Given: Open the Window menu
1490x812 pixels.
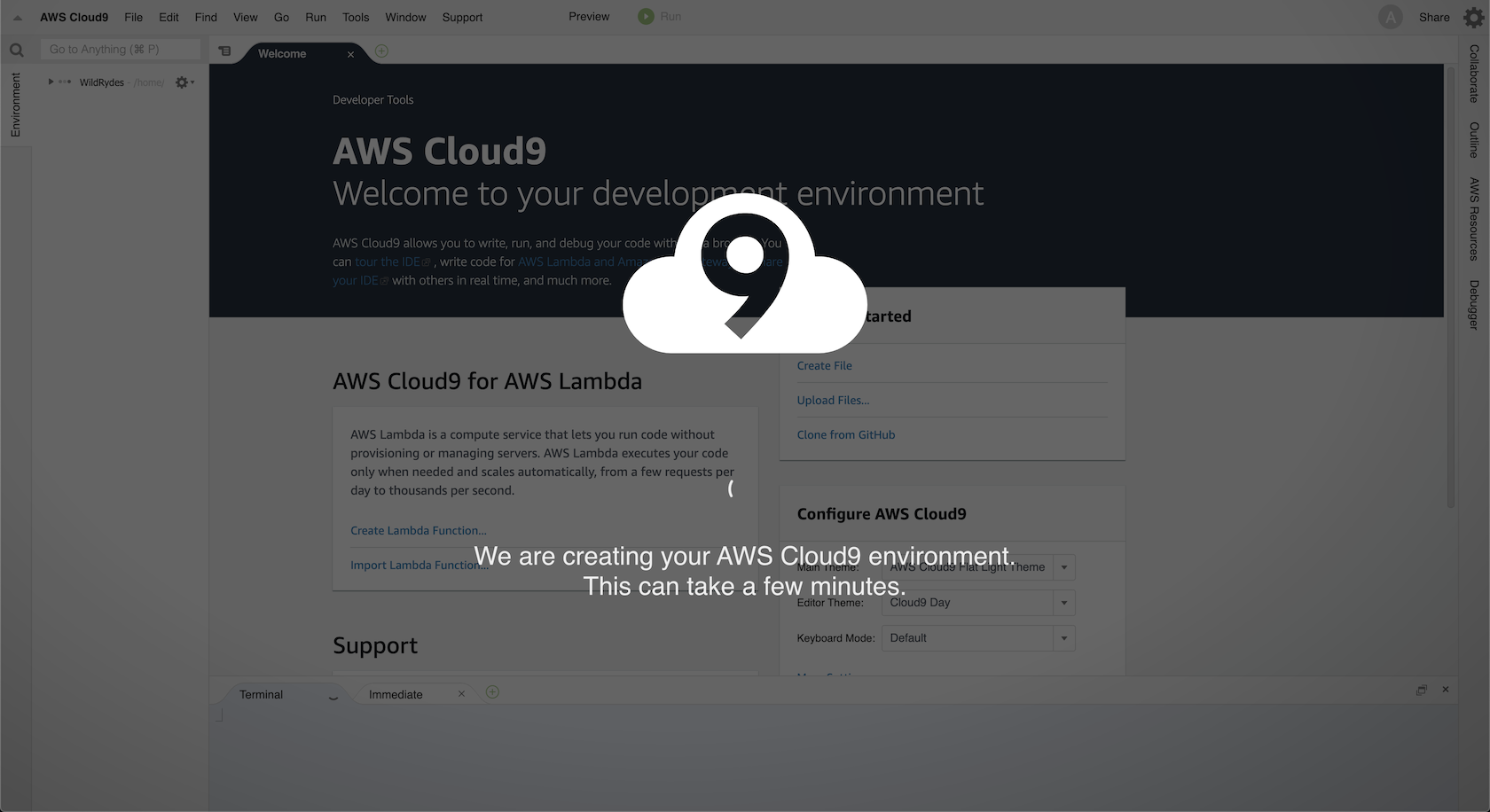Looking at the screenshot, I should [405, 17].
